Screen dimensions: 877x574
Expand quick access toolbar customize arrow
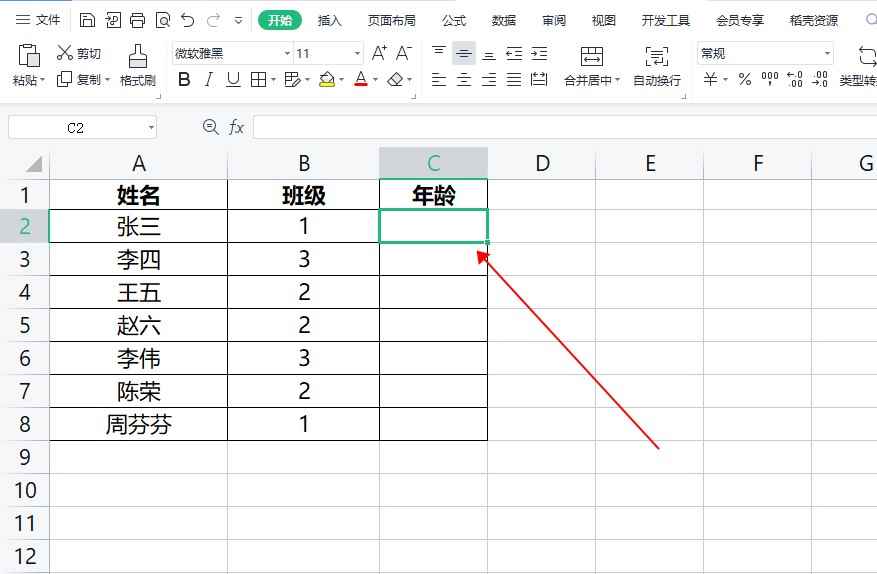238,21
